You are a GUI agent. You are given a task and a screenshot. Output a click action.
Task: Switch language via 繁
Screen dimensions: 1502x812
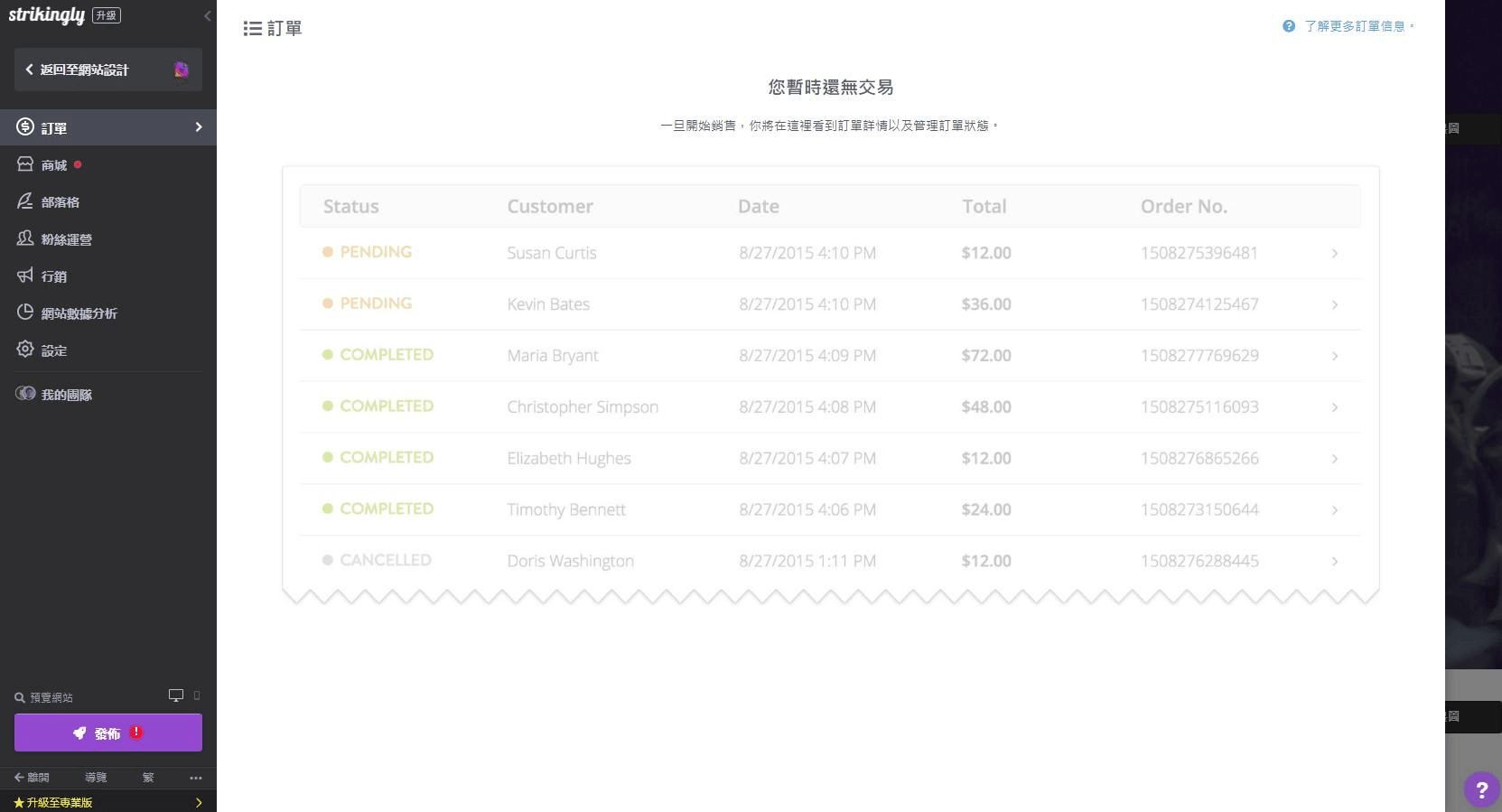(x=148, y=778)
